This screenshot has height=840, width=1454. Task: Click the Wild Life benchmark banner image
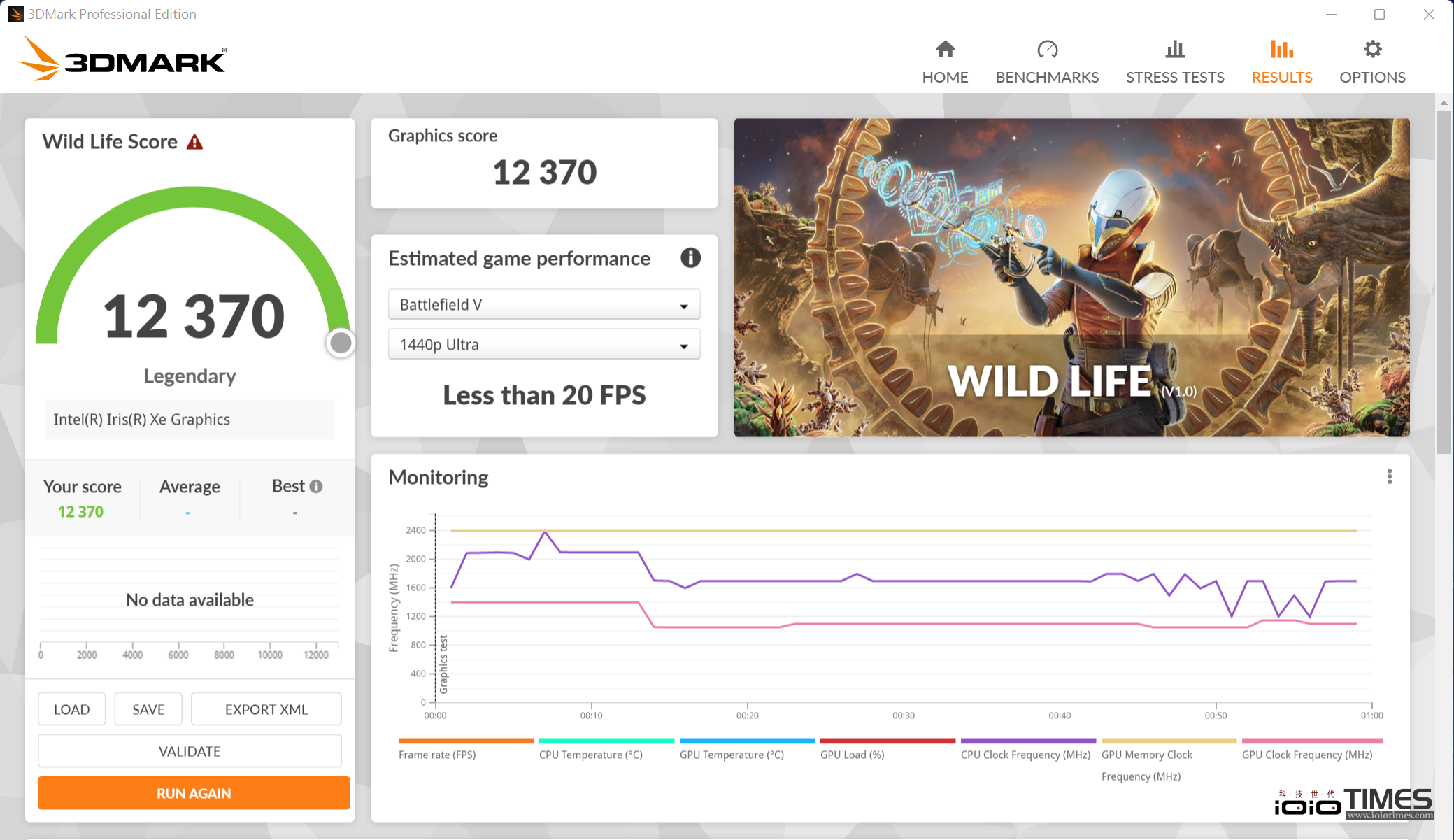[x=1071, y=278]
